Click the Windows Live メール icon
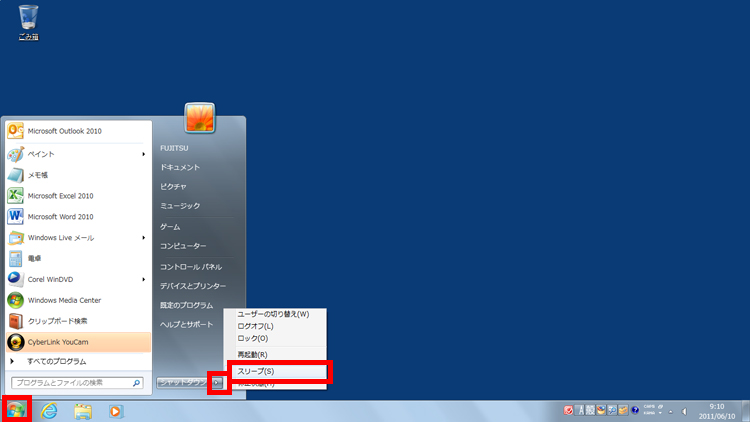Image resolution: width=750 pixels, height=422 pixels. (15, 238)
